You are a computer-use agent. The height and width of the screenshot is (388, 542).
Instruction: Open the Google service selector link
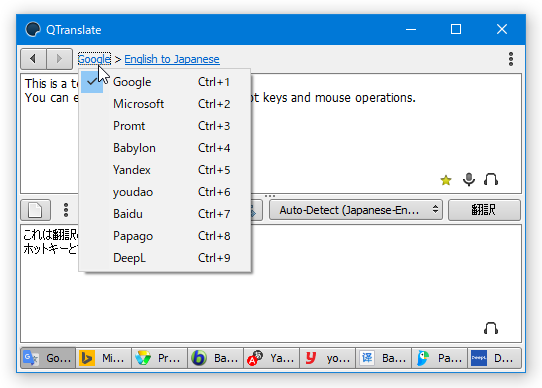coord(94,59)
